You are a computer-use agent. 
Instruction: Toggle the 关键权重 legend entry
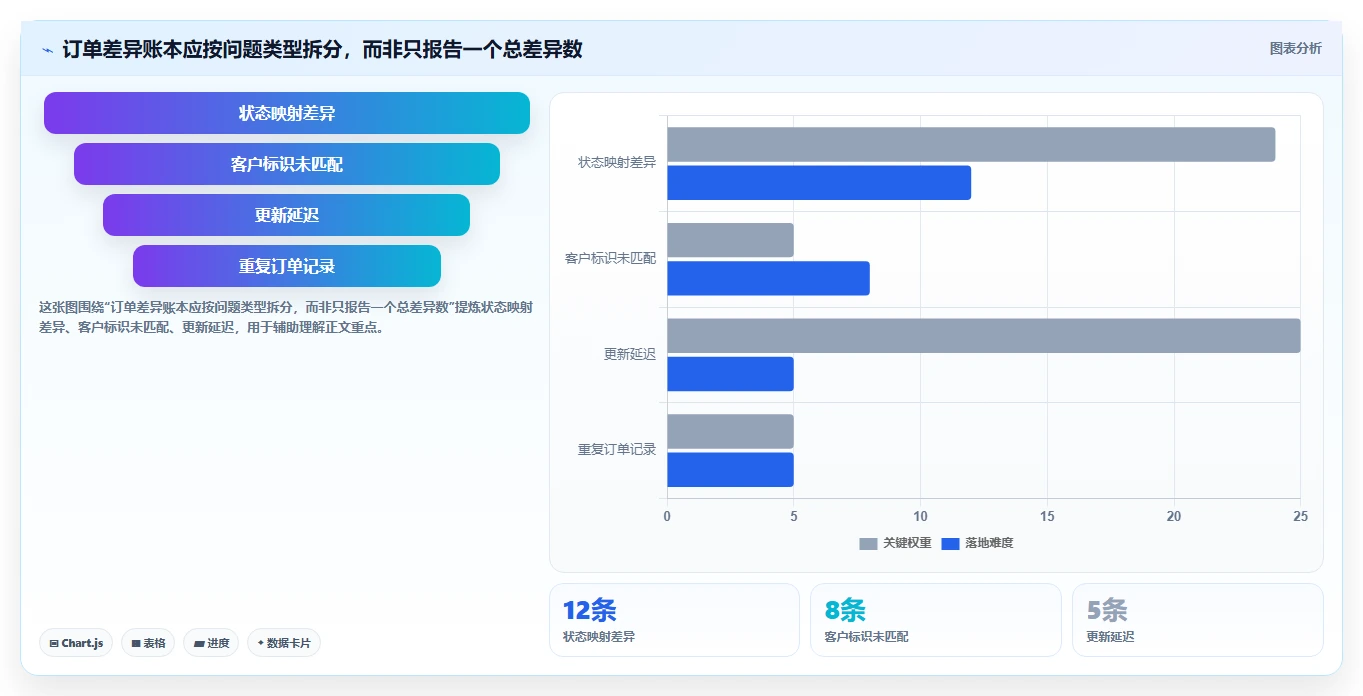click(x=895, y=543)
